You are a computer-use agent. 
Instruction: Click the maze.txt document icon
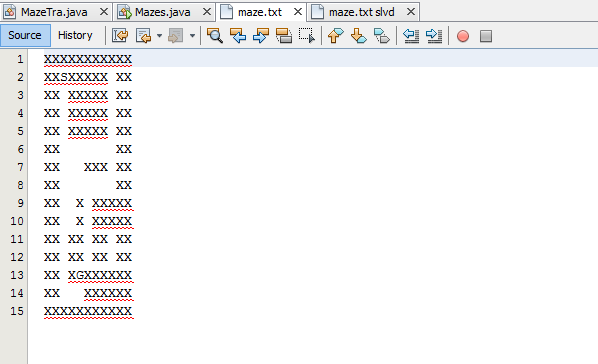click(x=227, y=12)
